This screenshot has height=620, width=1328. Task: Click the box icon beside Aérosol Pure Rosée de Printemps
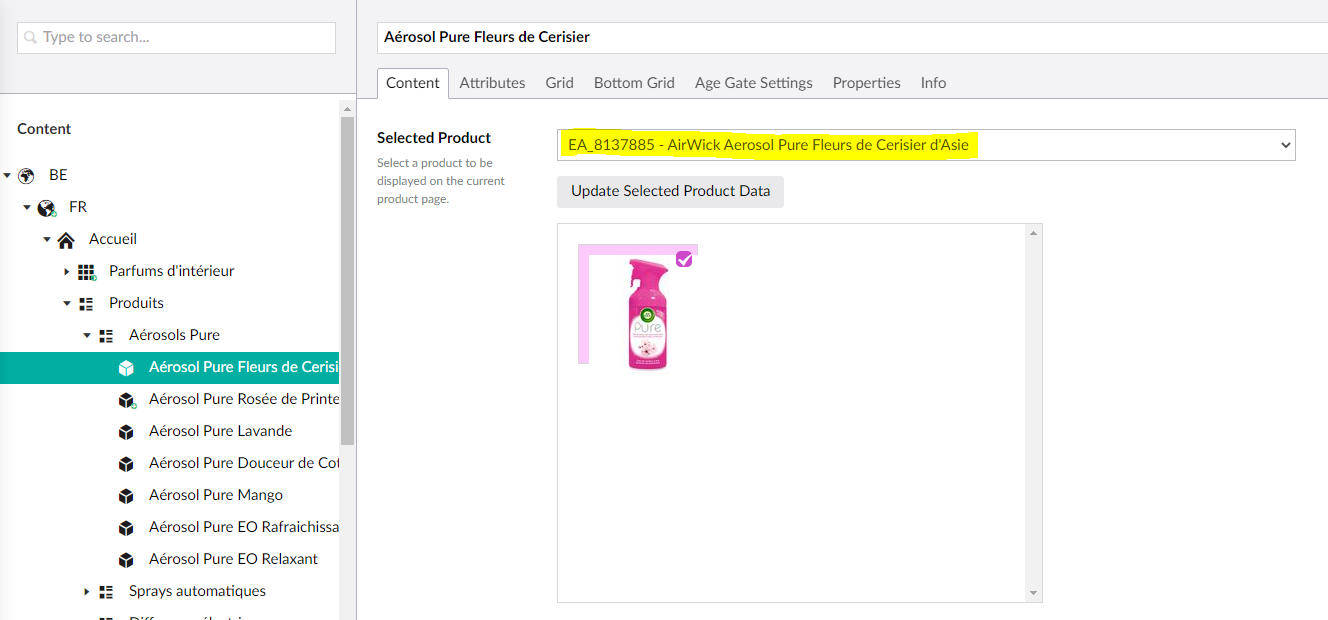coord(127,399)
